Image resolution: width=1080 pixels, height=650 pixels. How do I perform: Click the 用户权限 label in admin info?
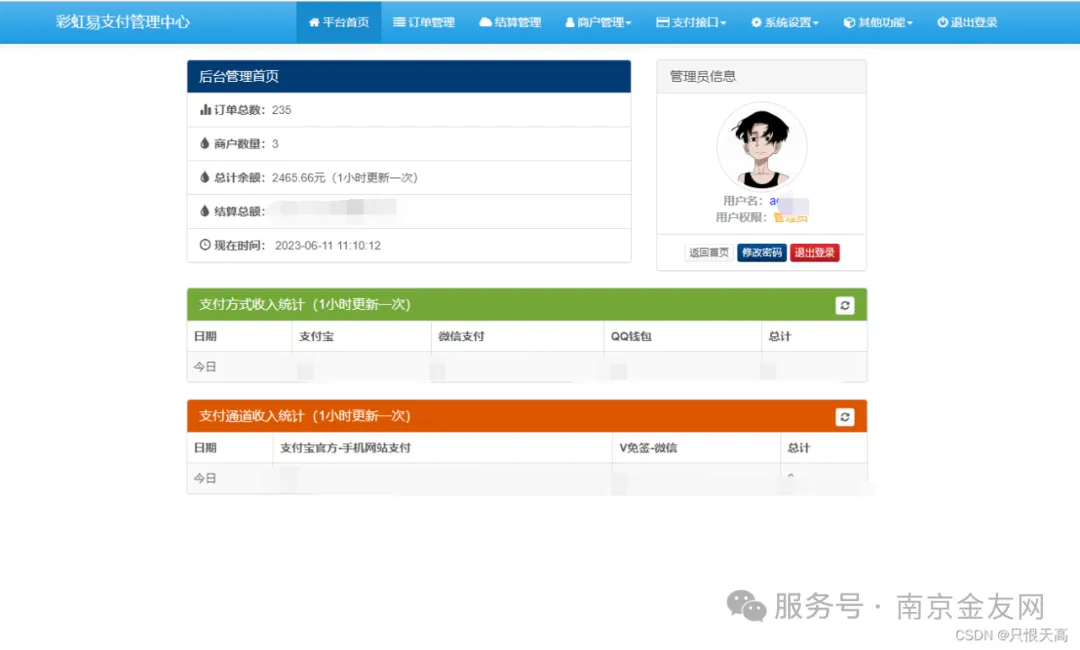741,218
